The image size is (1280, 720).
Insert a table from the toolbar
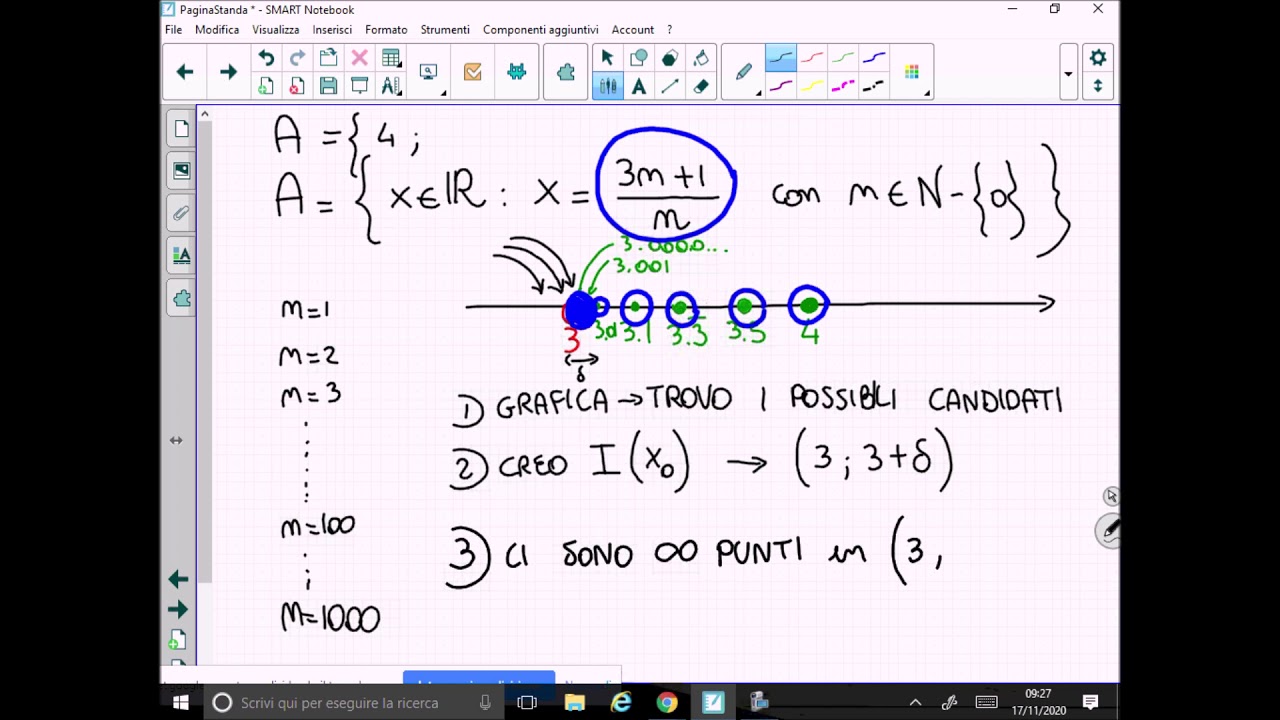click(391, 58)
